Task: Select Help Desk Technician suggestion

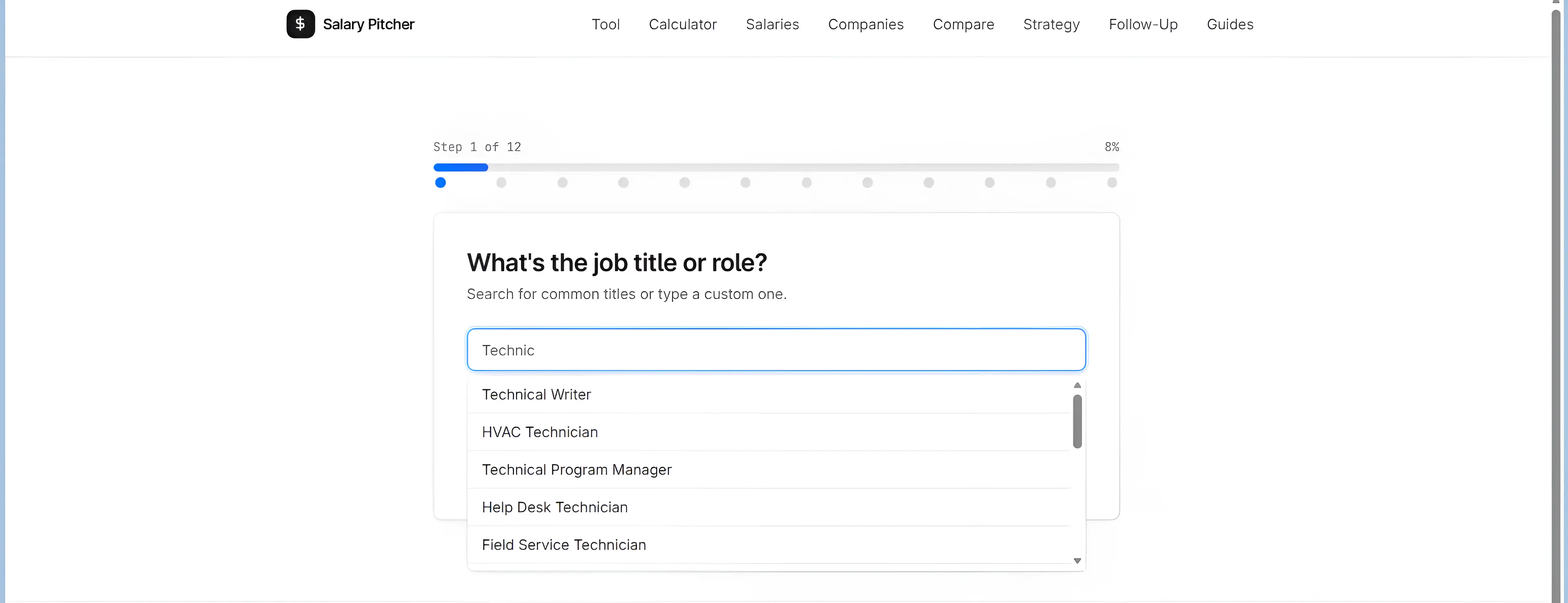Action: click(x=768, y=507)
